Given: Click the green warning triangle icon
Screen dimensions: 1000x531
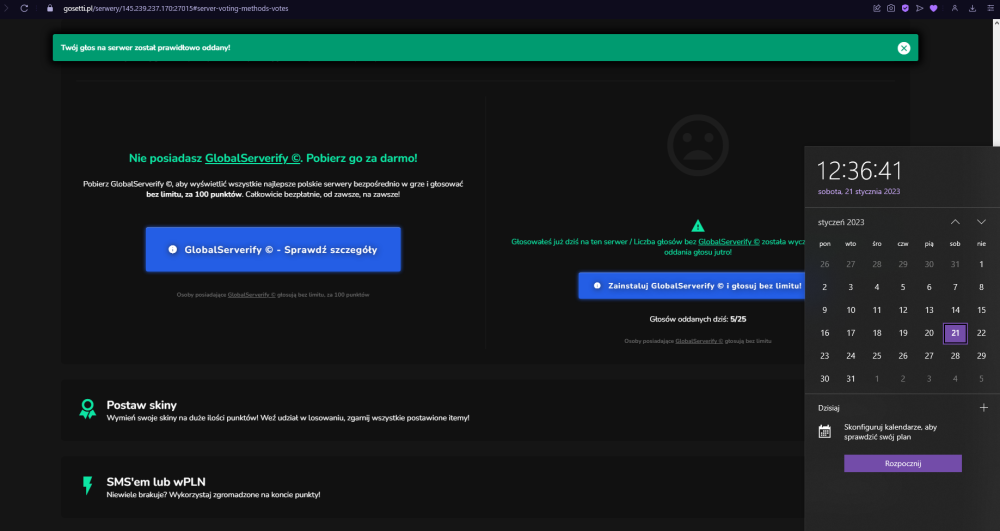Looking at the screenshot, I should (698, 226).
